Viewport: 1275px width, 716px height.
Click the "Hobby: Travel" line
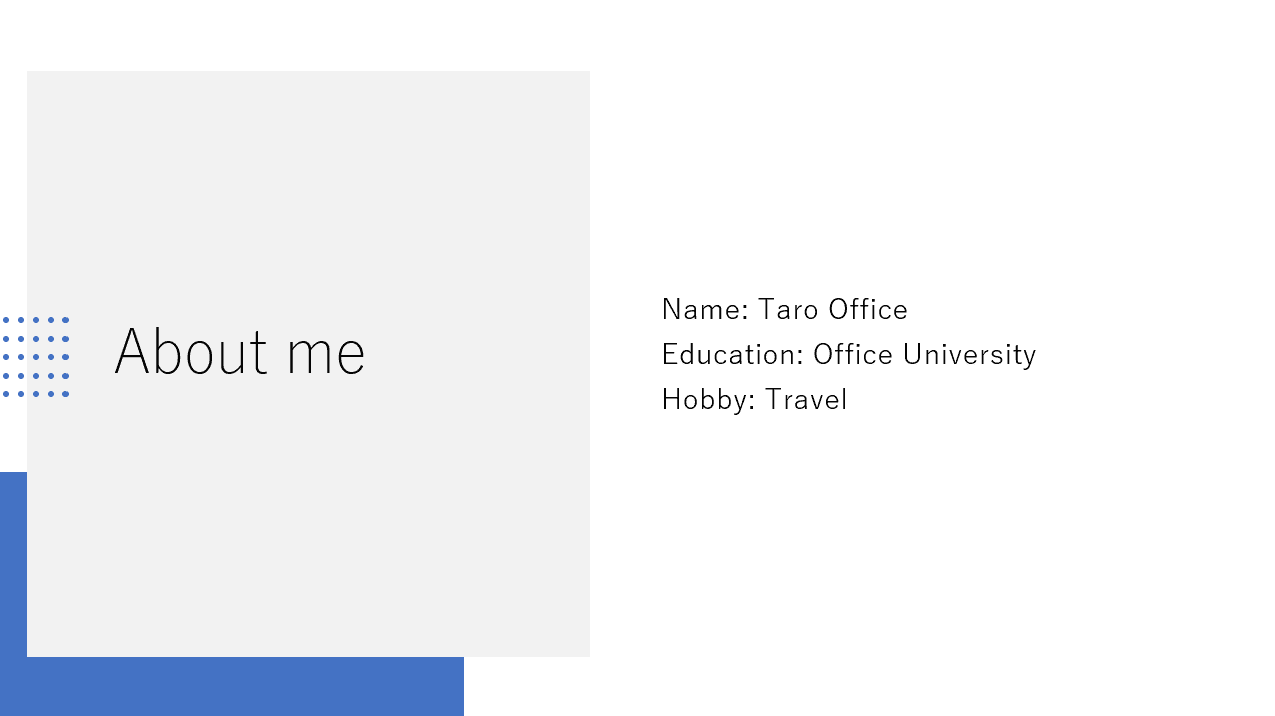(754, 400)
